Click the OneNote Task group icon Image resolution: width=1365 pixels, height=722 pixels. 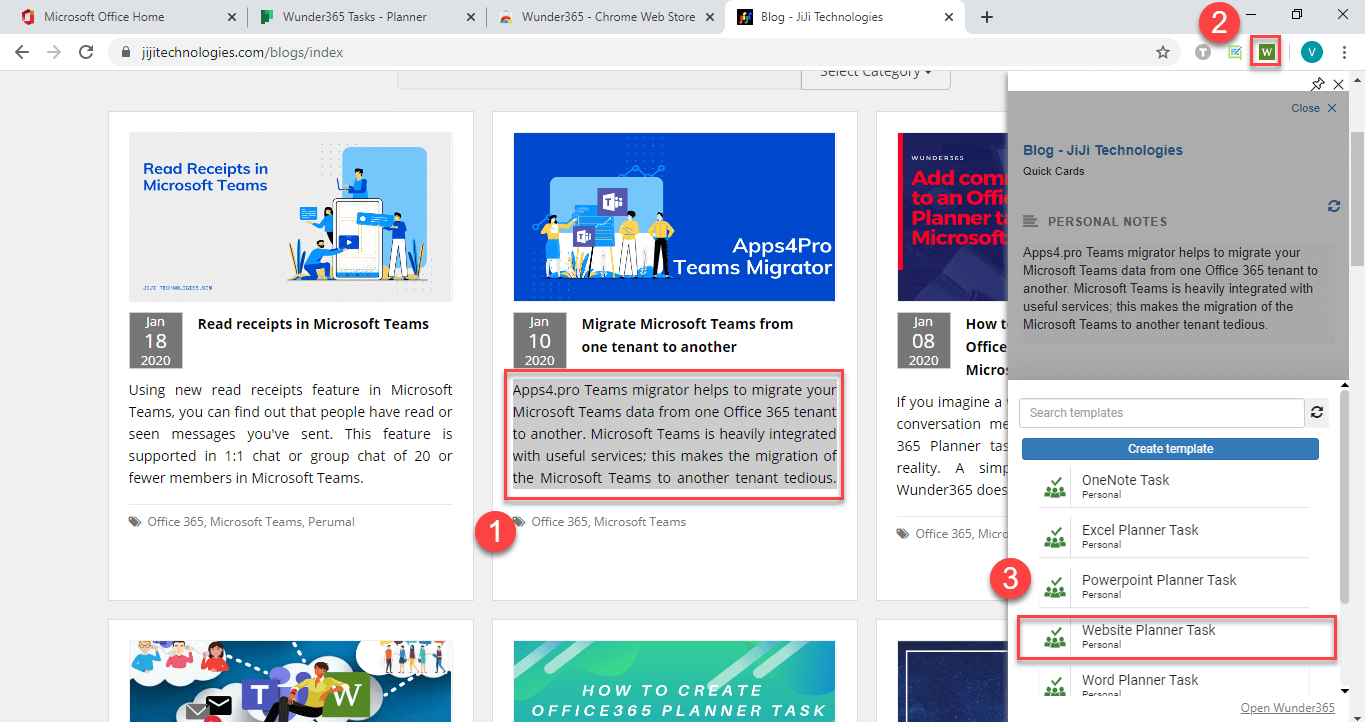pos(1054,487)
